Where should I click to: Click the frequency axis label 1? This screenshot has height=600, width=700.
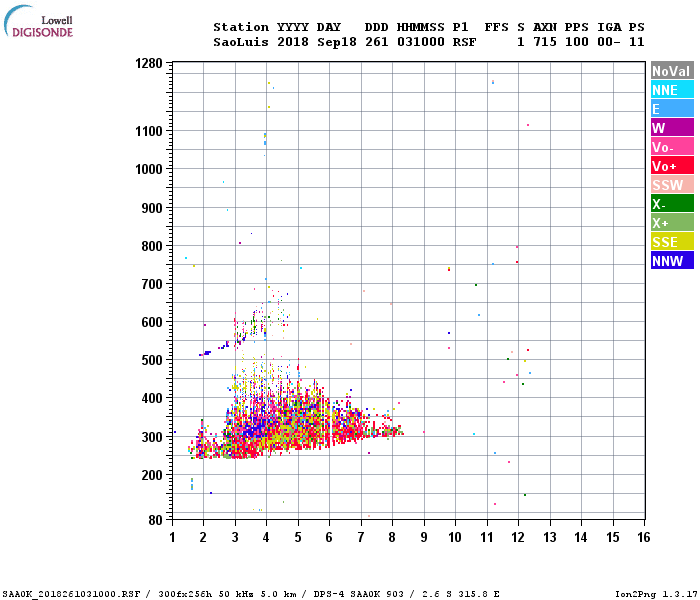pyautogui.click(x=172, y=537)
